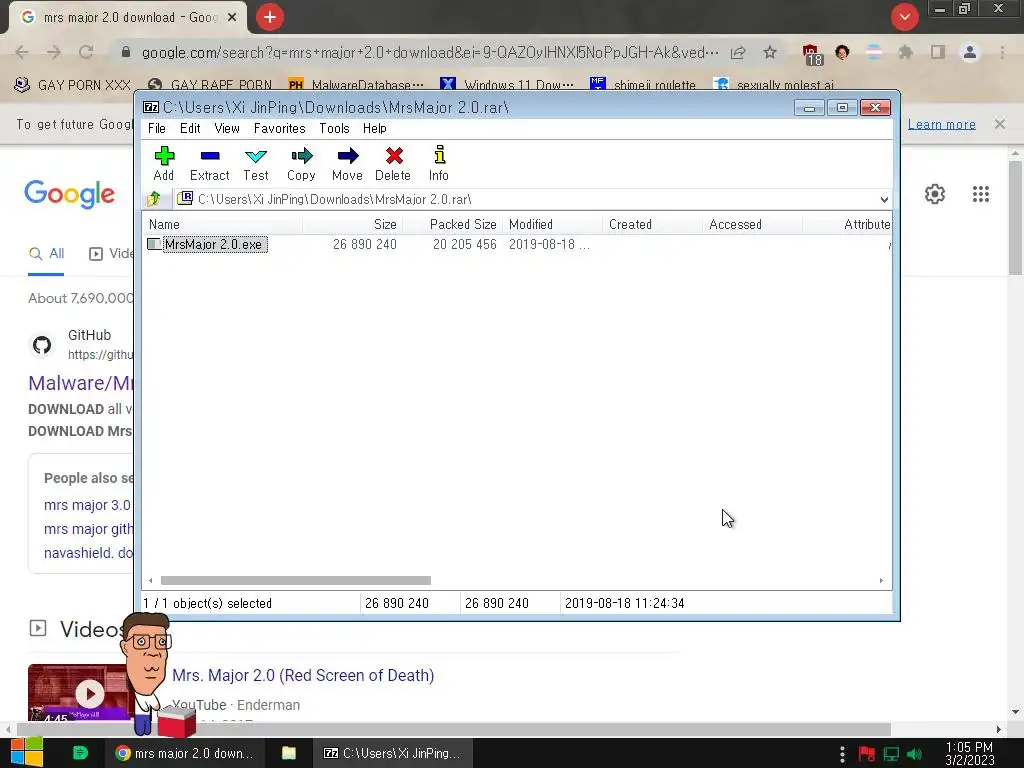
Task: Open Google search settings gear
Action: [935, 194]
